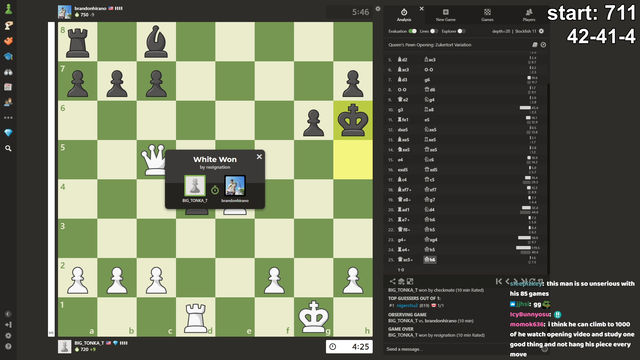Viewport: 640px width, 360px height.
Task: Open the Play hand-with-pawn sidebar icon
Action: click(x=8, y=26)
